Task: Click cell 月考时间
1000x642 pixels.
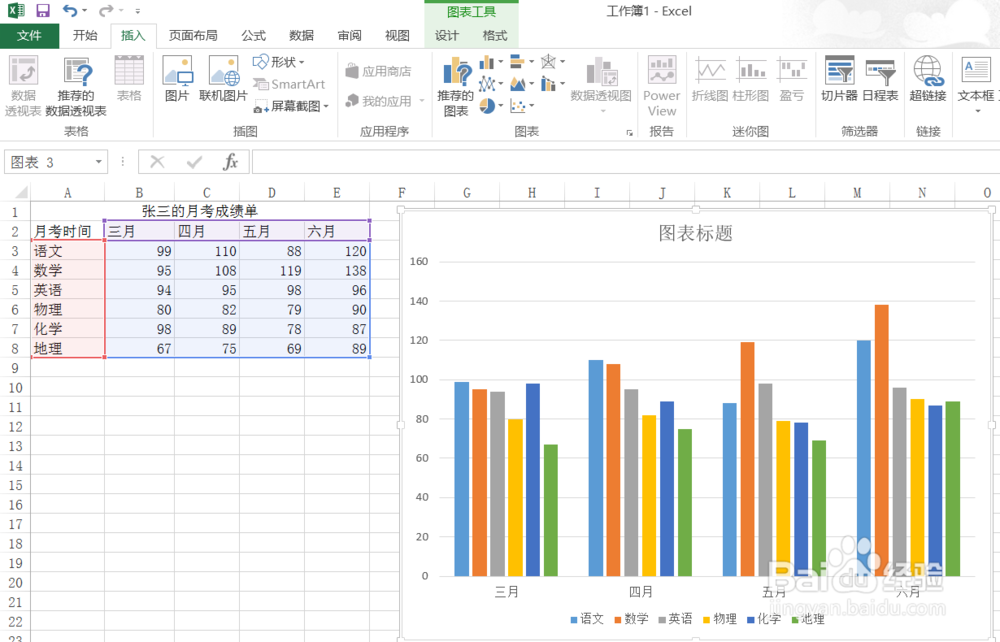Action: point(68,231)
